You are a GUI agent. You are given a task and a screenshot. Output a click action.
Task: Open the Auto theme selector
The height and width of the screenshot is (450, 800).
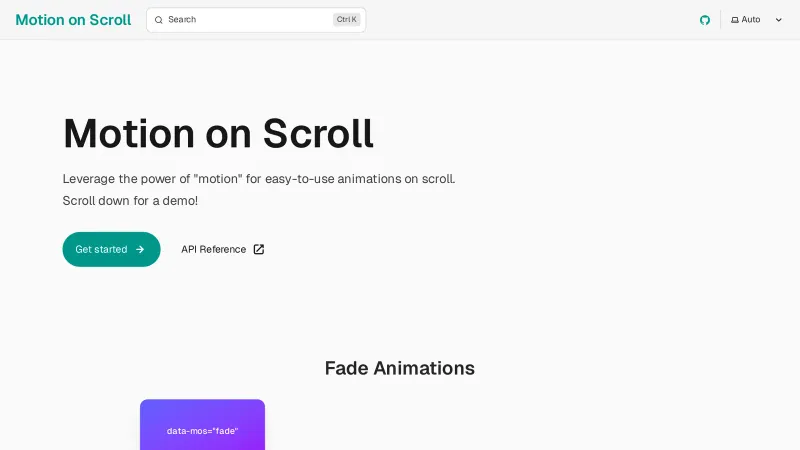751,20
